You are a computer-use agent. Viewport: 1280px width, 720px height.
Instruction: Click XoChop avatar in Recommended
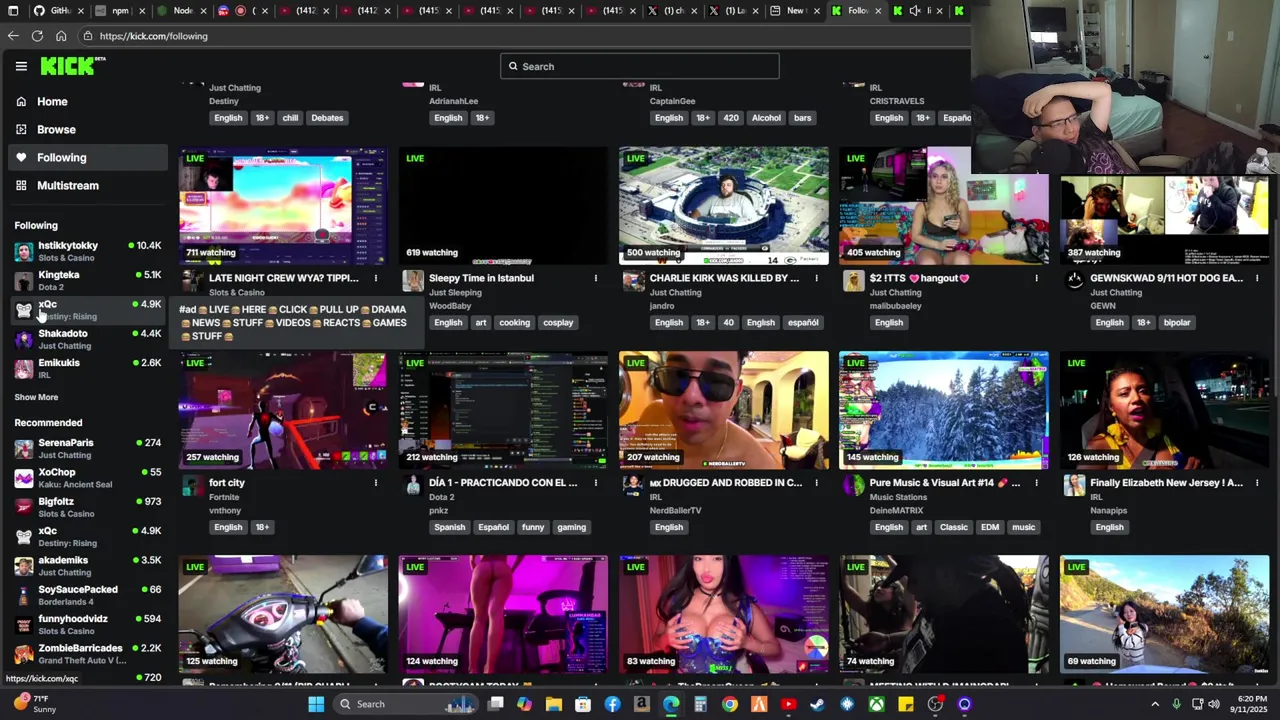pyautogui.click(x=24, y=478)
